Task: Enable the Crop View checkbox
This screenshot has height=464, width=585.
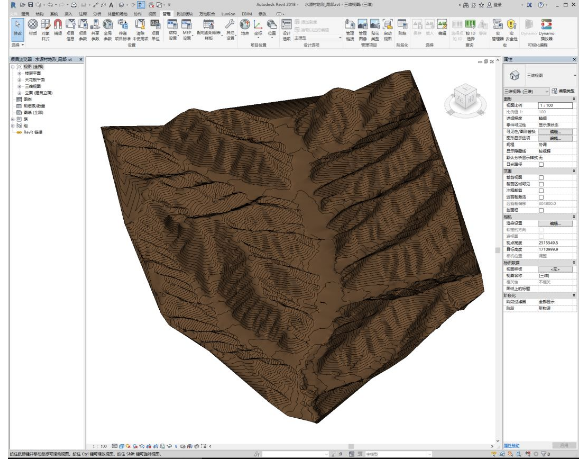Action: (541, 177)
